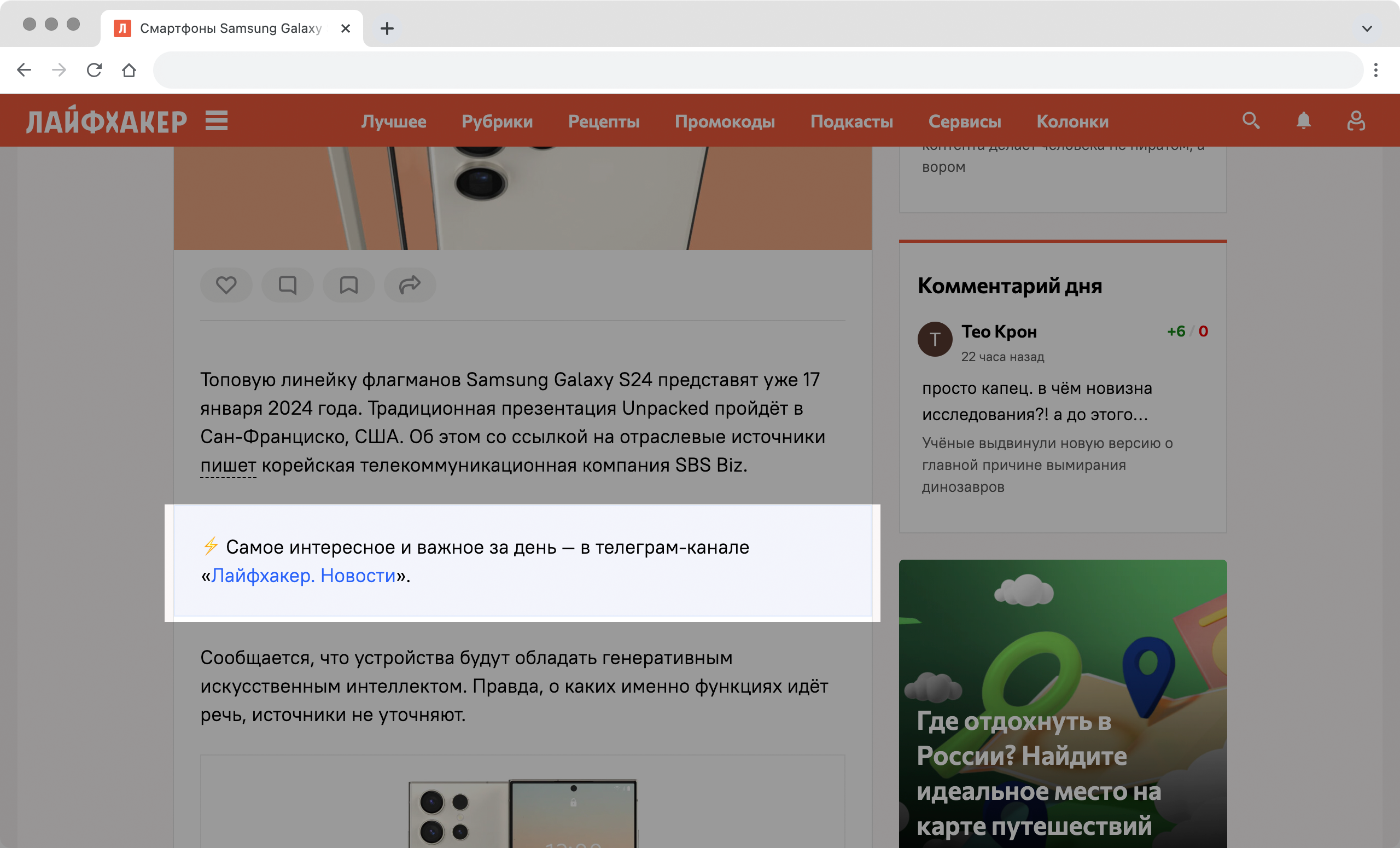This screenshot has width=1400, height=848.
Task: Open Лучшее section
Action: pyautogui.click(x=394, y=121)
